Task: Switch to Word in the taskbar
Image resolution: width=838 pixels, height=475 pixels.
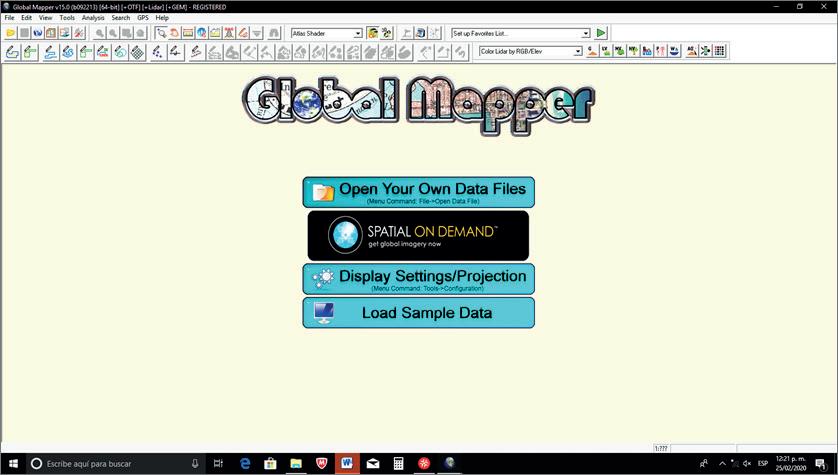Action: (347, 464)
